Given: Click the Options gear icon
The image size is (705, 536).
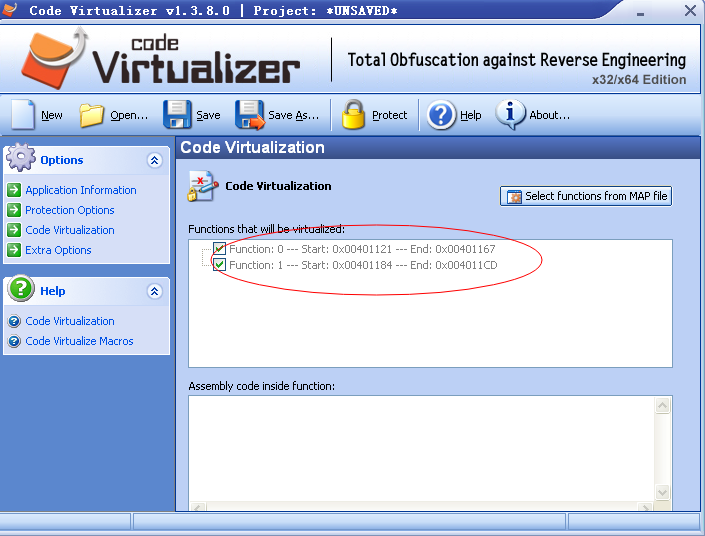Looking at the screenshot, I should pos(21,157).
